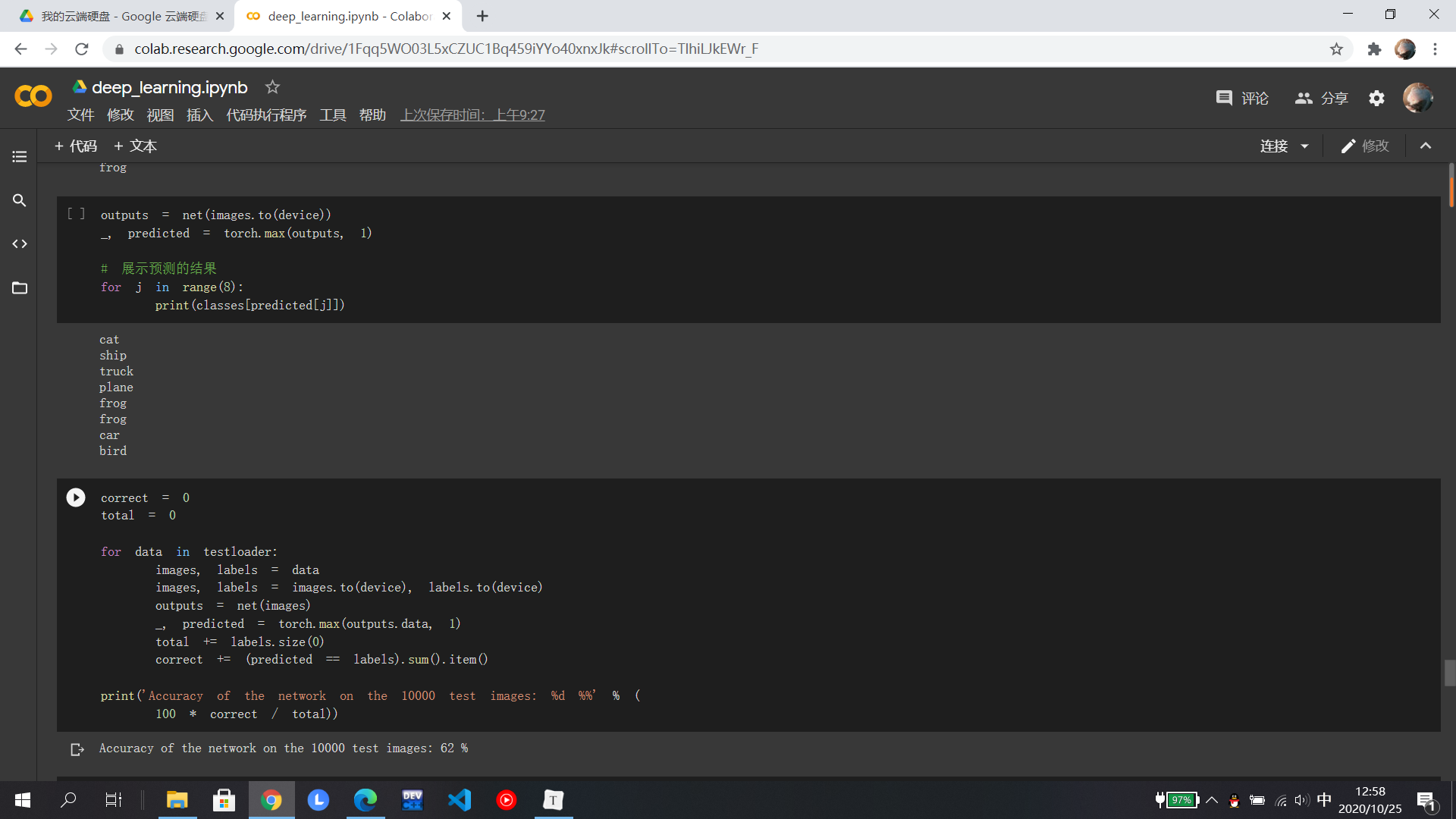Open Visual Studio Code from the taskbar
This screenshot has width=1456, height=819.
(460, 800)
